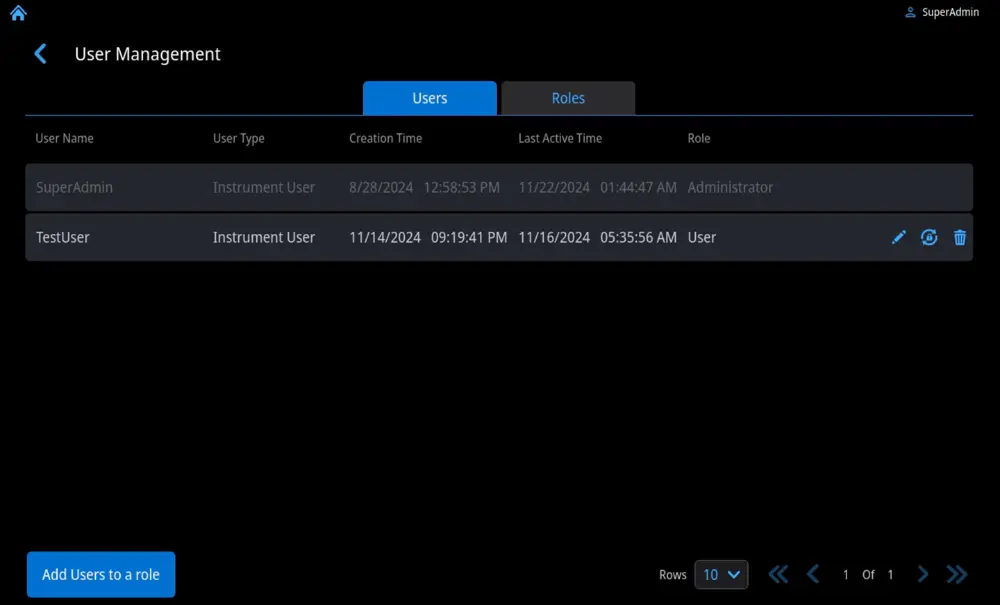Click the User Management title
Screen dimensions: 1000x605
pos(147,54)
